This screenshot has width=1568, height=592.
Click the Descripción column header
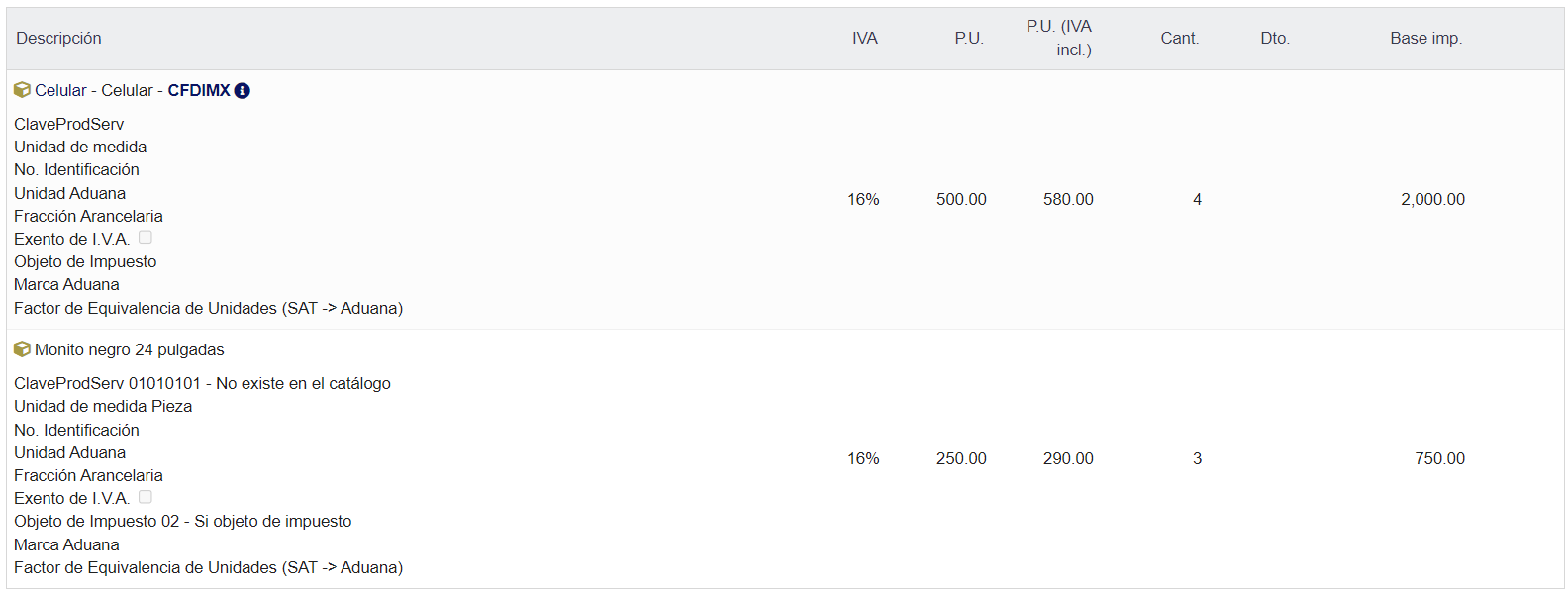click(x=58, y=39)
